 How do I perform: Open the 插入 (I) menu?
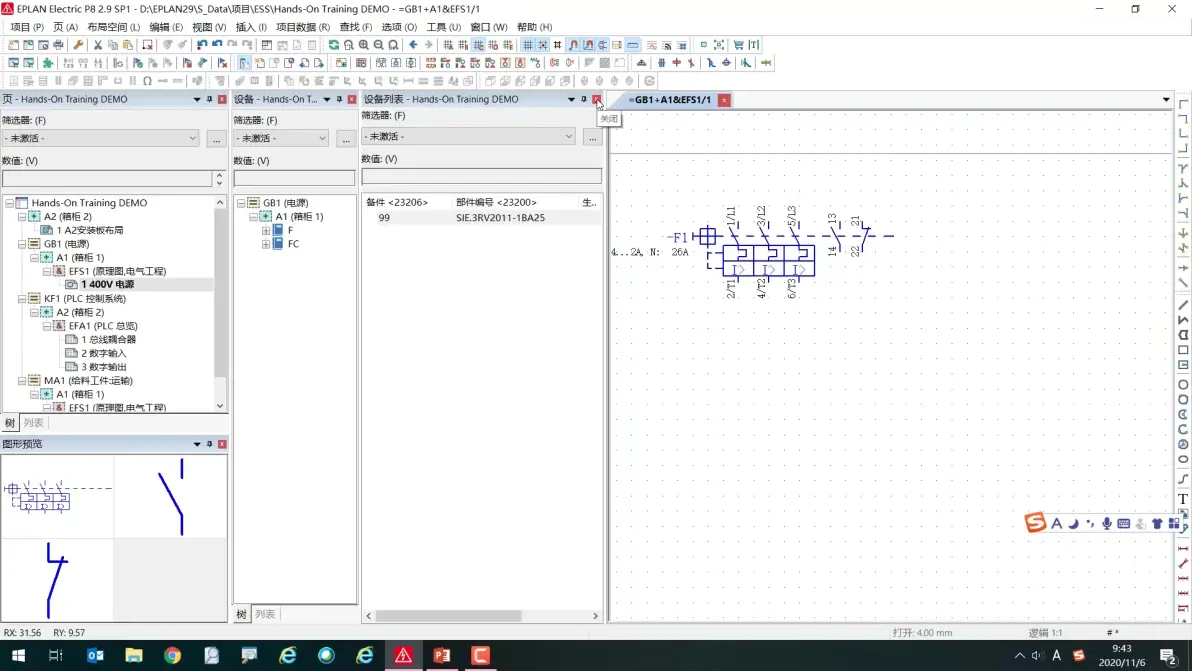252,27
